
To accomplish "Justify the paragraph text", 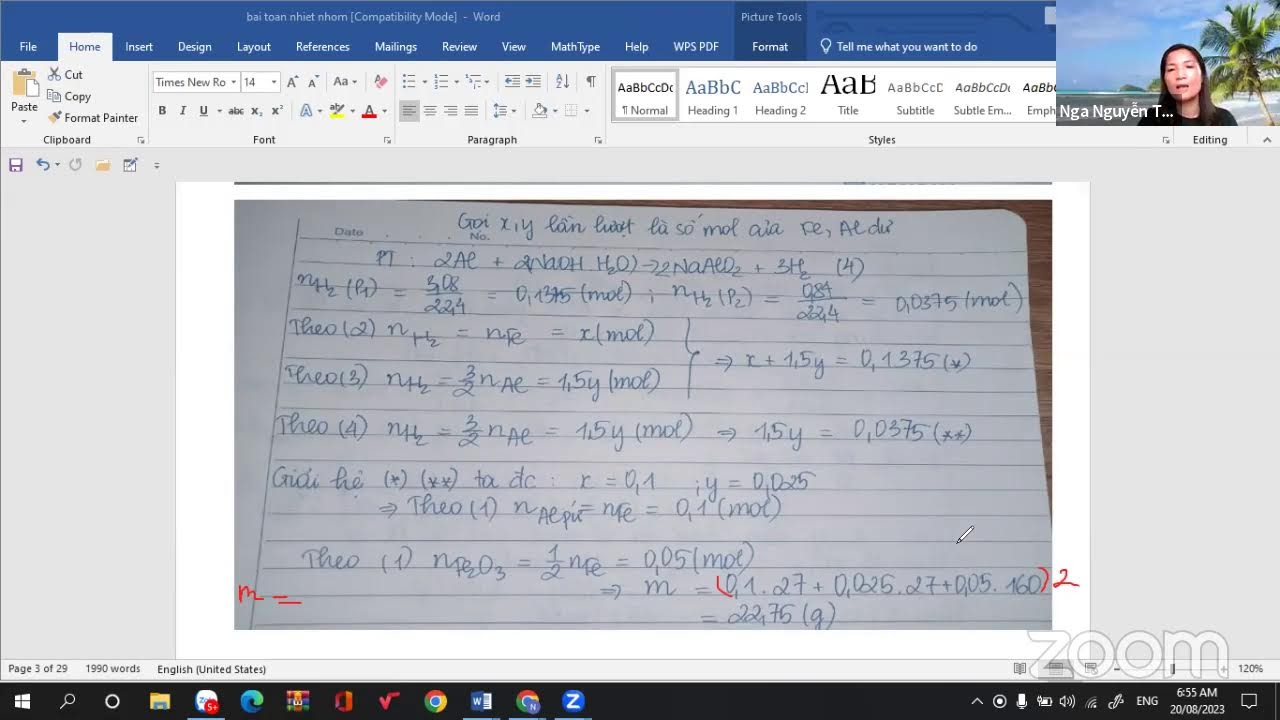I will 471,111.
